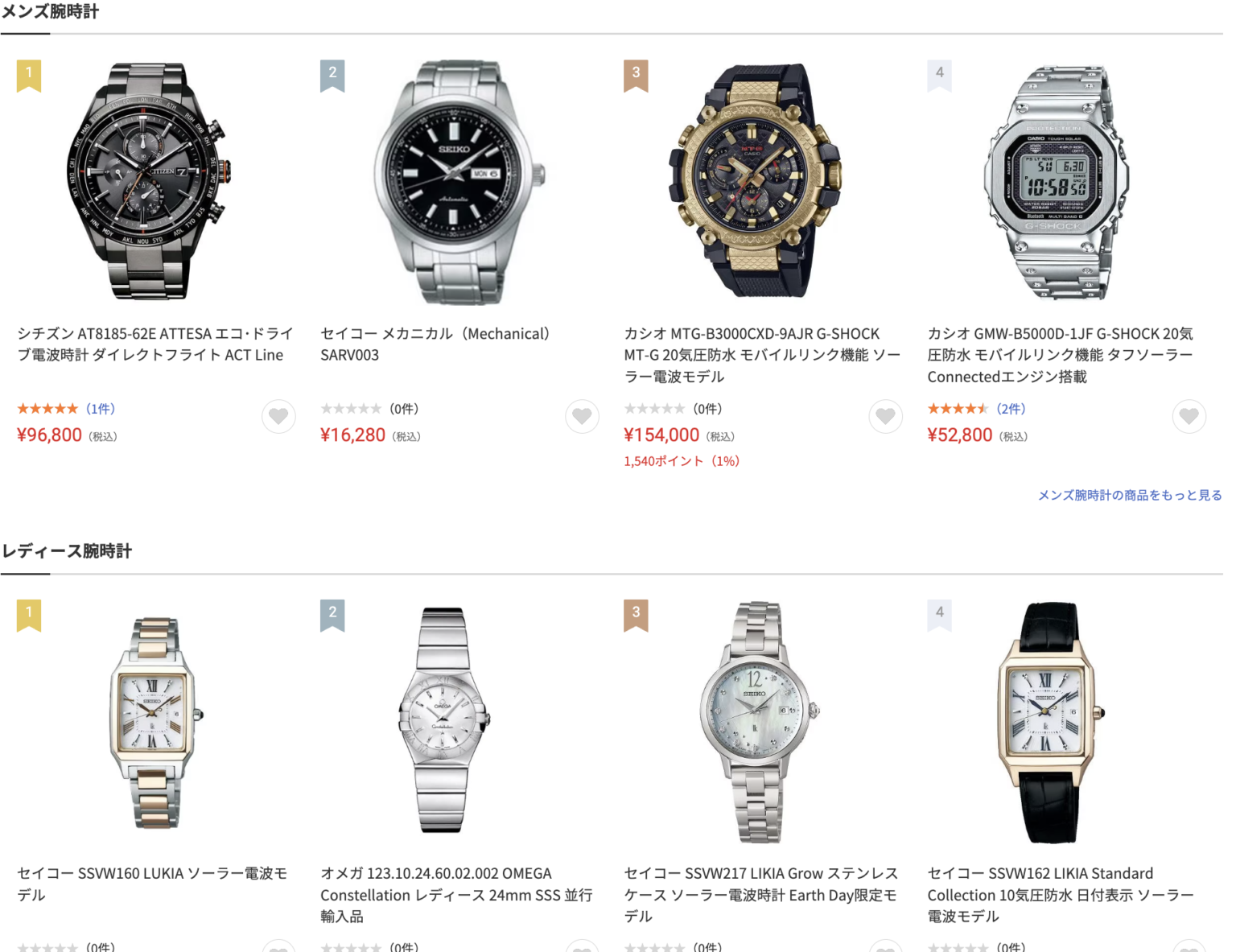Open セイコー SSVW162 LIKIA Standard Collection title
The width and height of the screenshot is (1236, 952).
1061,895
